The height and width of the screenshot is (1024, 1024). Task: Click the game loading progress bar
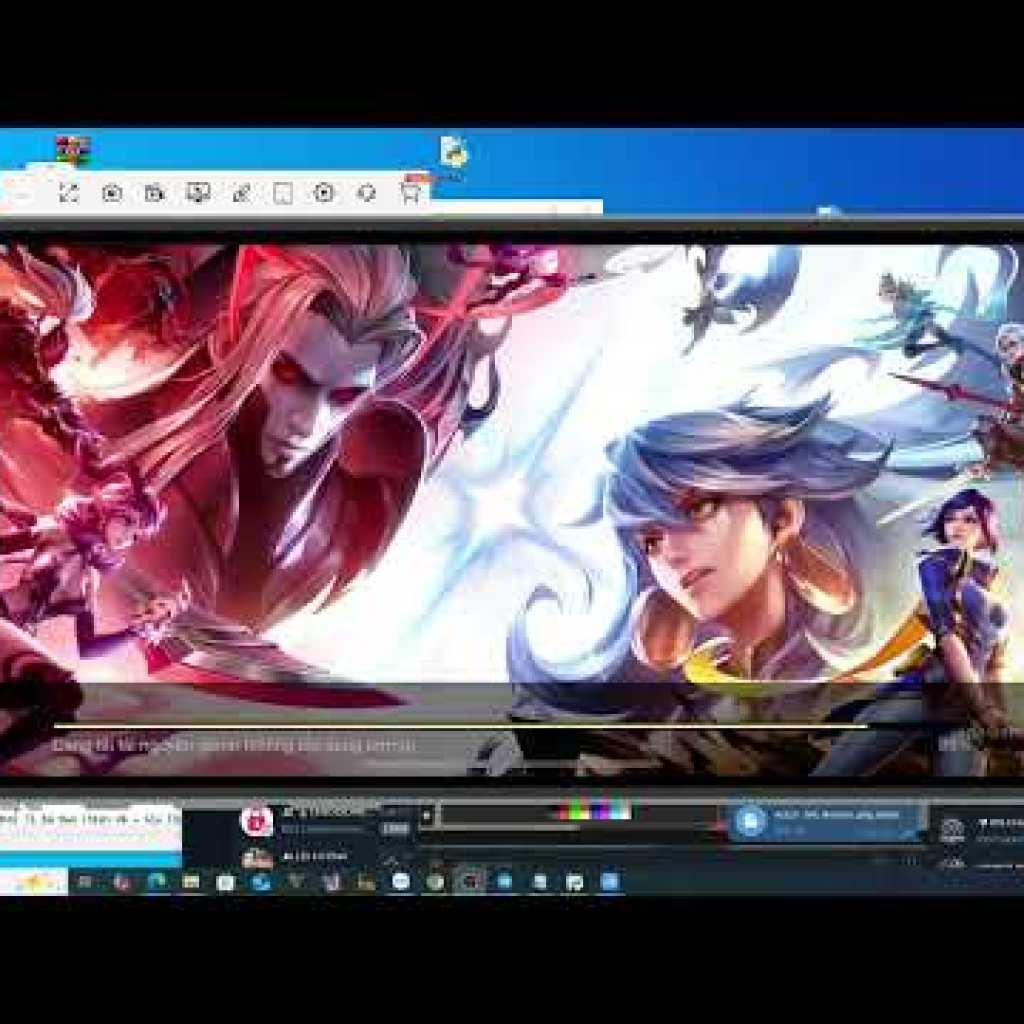coord(460,726)
